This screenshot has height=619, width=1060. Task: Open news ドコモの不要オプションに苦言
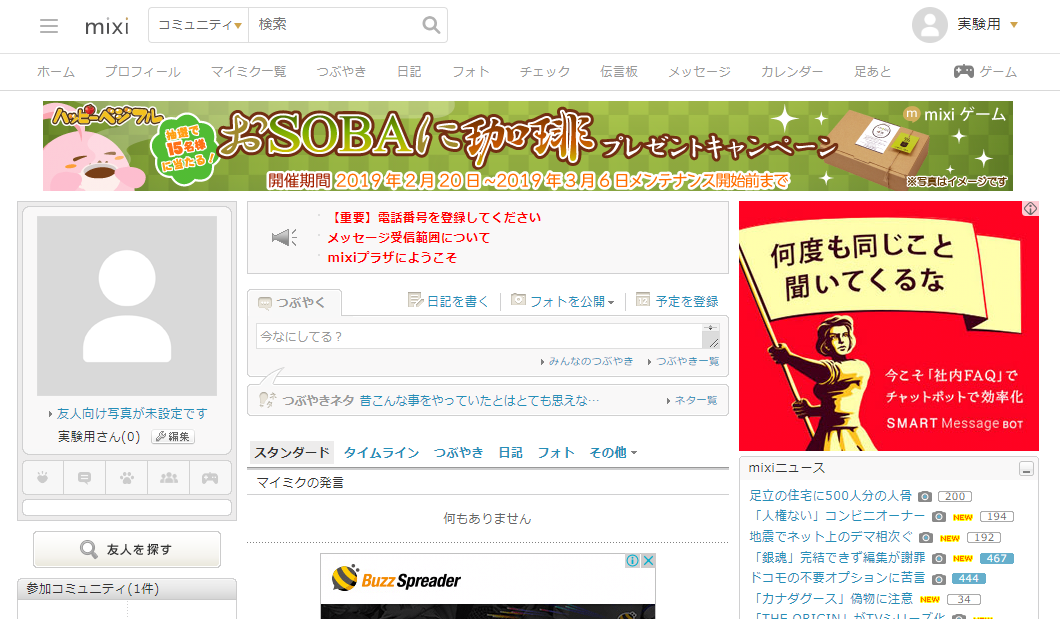[x=837, y=578]
